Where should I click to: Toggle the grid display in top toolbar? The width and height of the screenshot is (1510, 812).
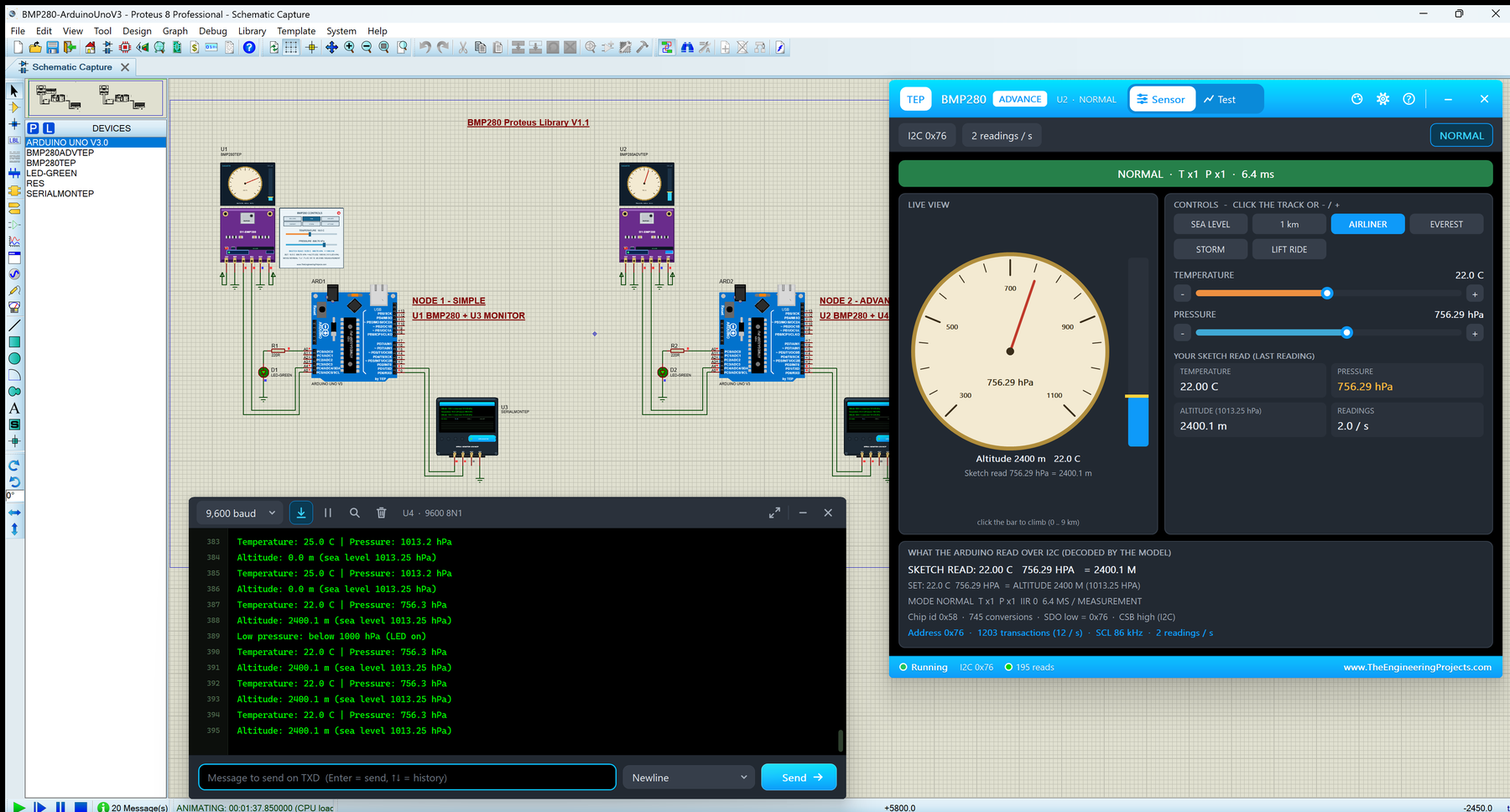tap(291, 48)
